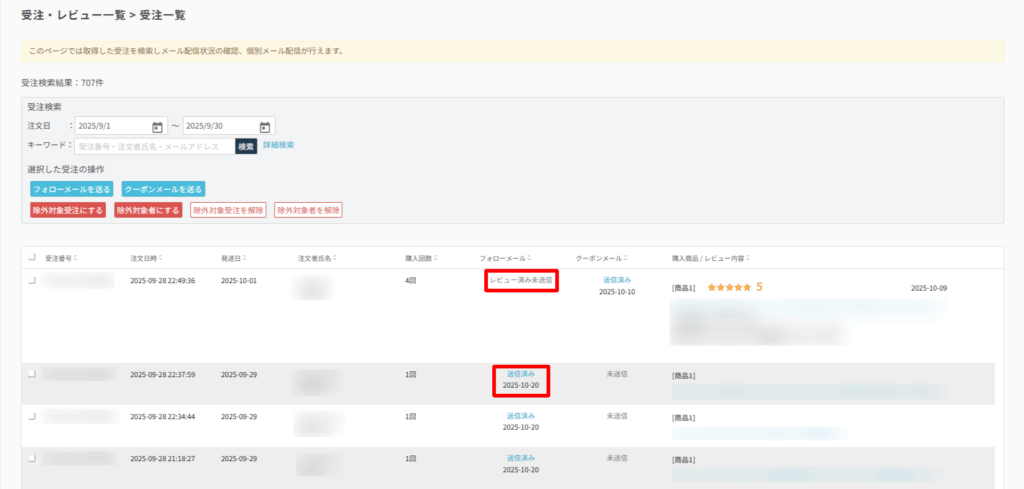The height and width of the screenshot is (489, 1024).
Task: Check the order placed at 2025-09-28 22:49:36
Action: (32, 281)
